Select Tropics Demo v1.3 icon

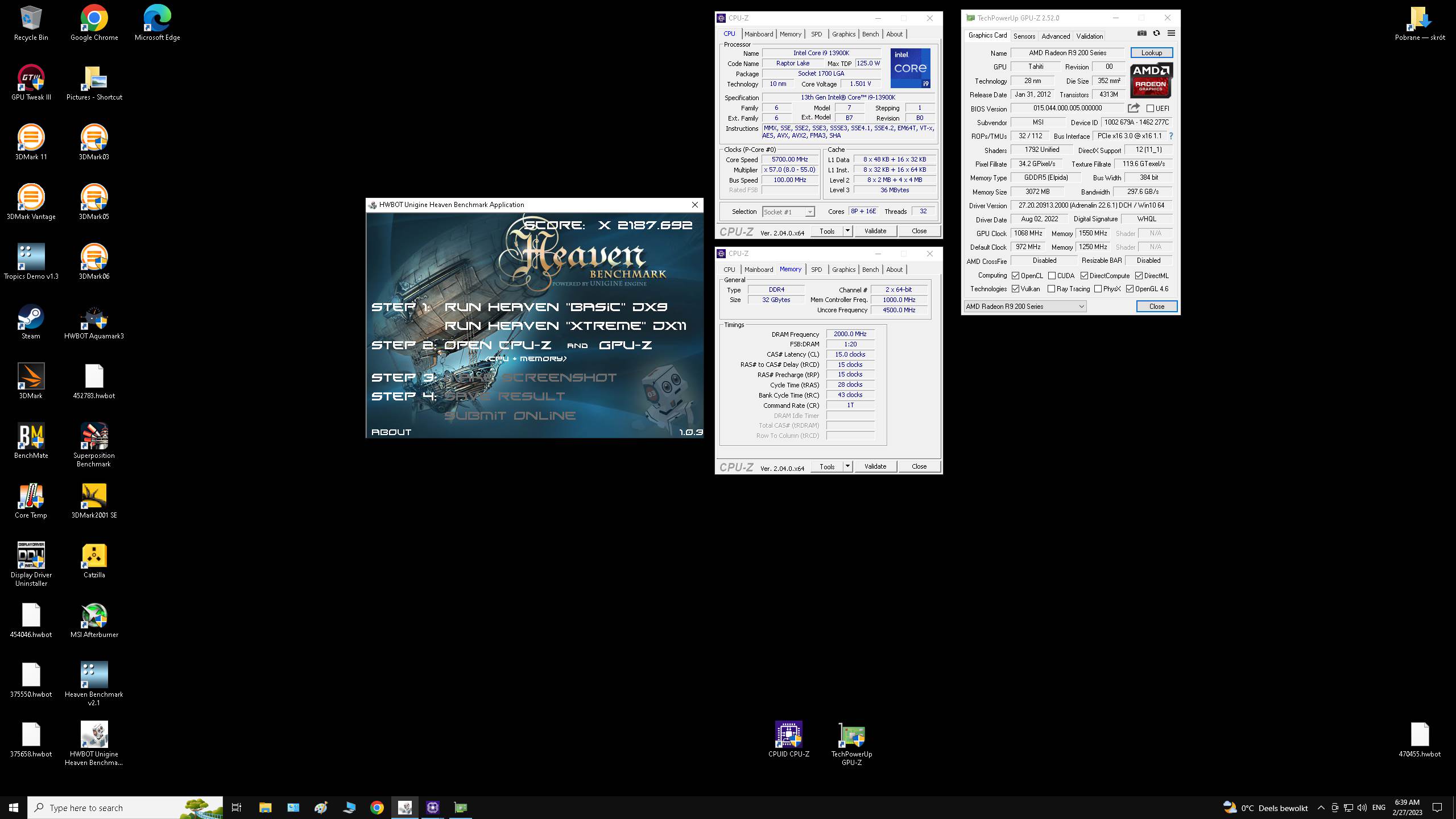[31, 262]
